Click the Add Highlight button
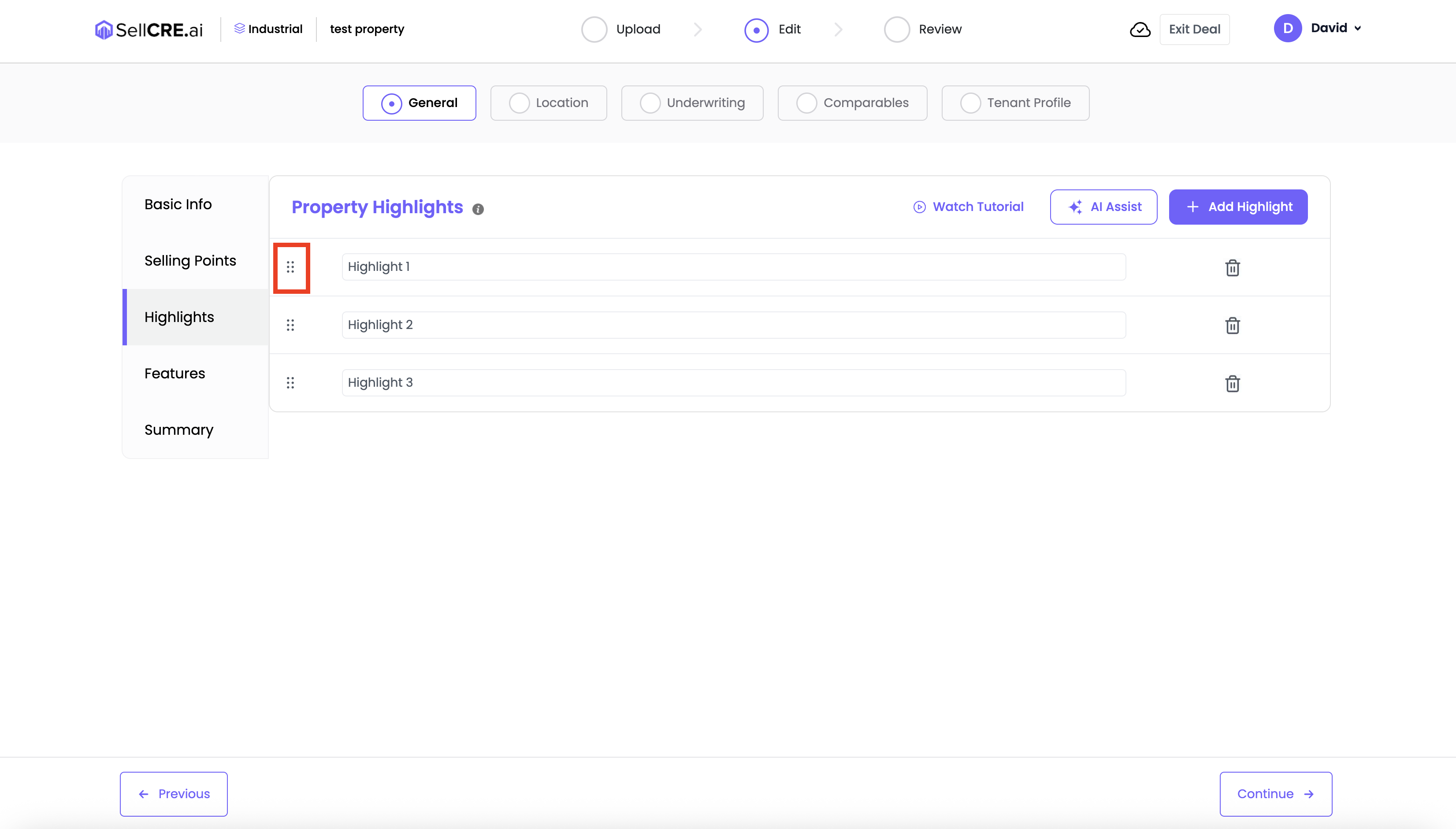1456x829 pixels. 1238,207
